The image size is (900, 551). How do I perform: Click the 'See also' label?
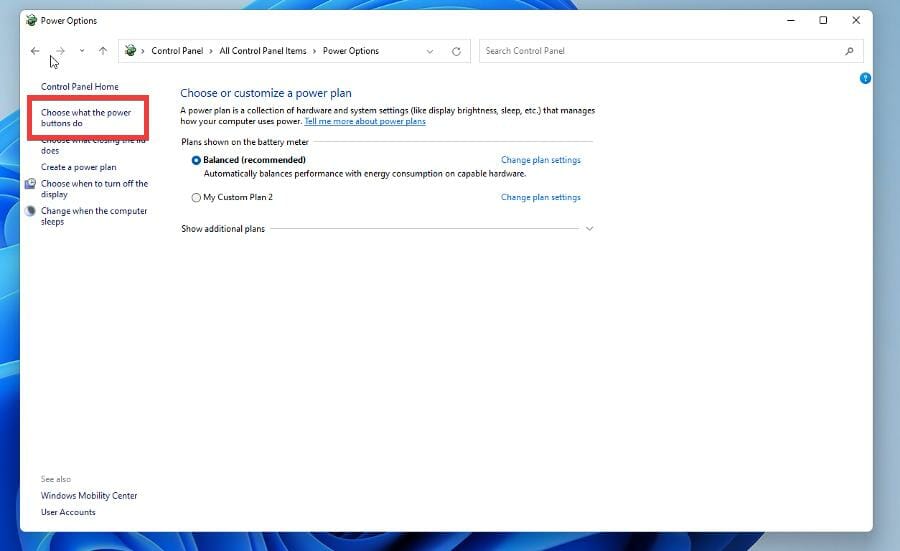pyautogui.click(x=56, y=479)
